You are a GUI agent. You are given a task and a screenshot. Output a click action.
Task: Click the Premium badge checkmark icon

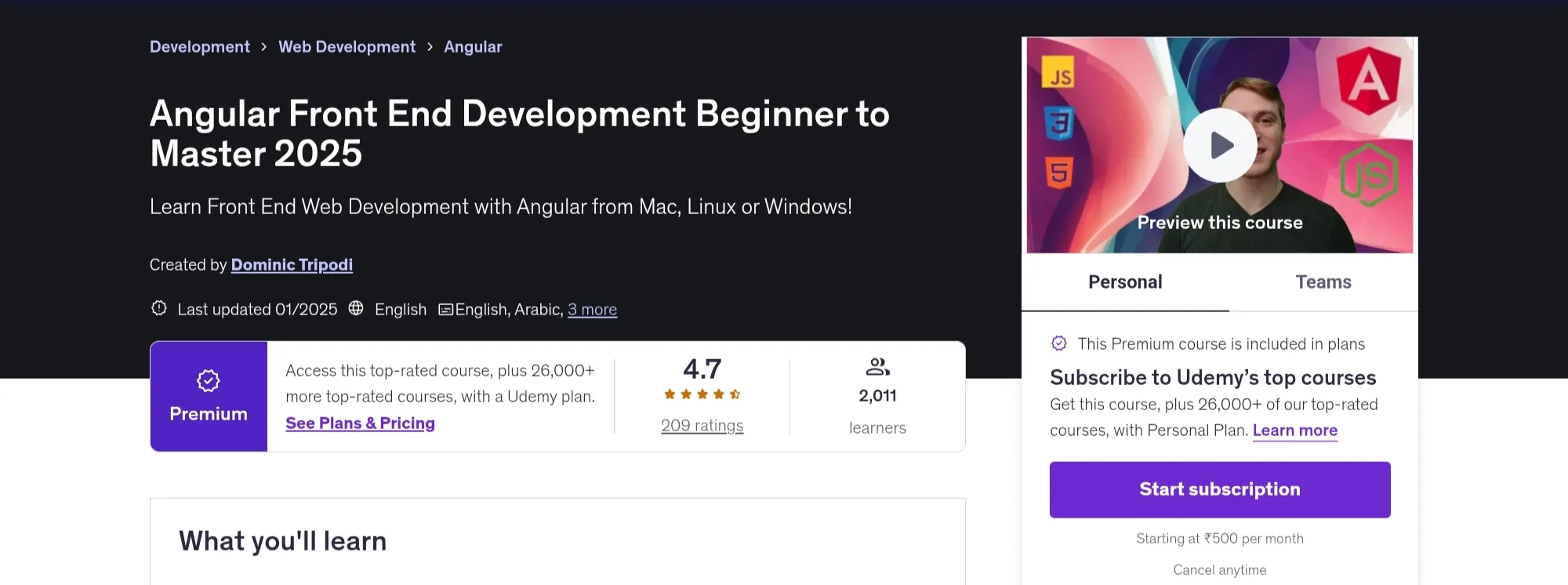208,381
